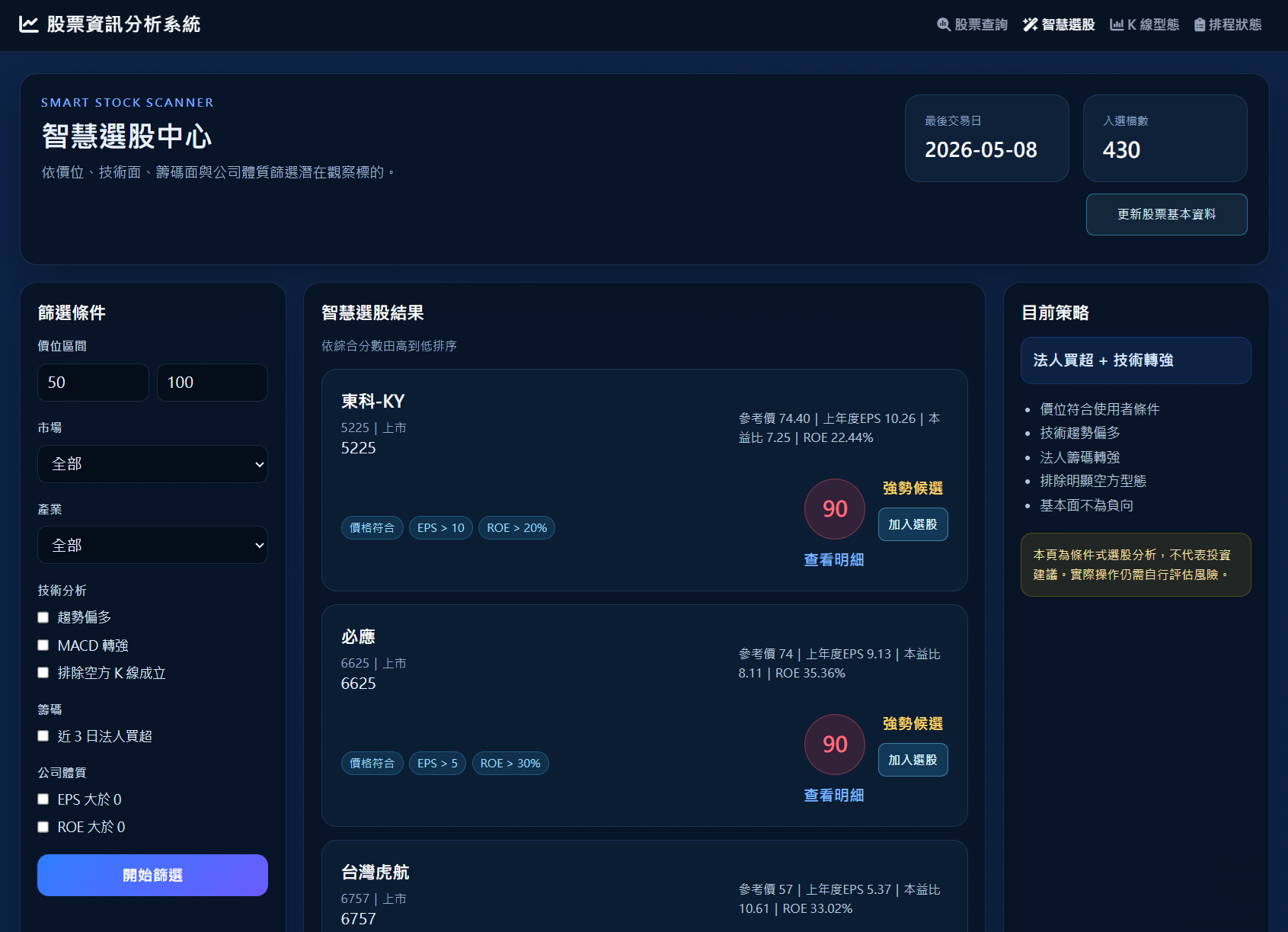1288x932 pixels.
Task: Click the 東科-KY stock name
Action: (x=373, y=402)
